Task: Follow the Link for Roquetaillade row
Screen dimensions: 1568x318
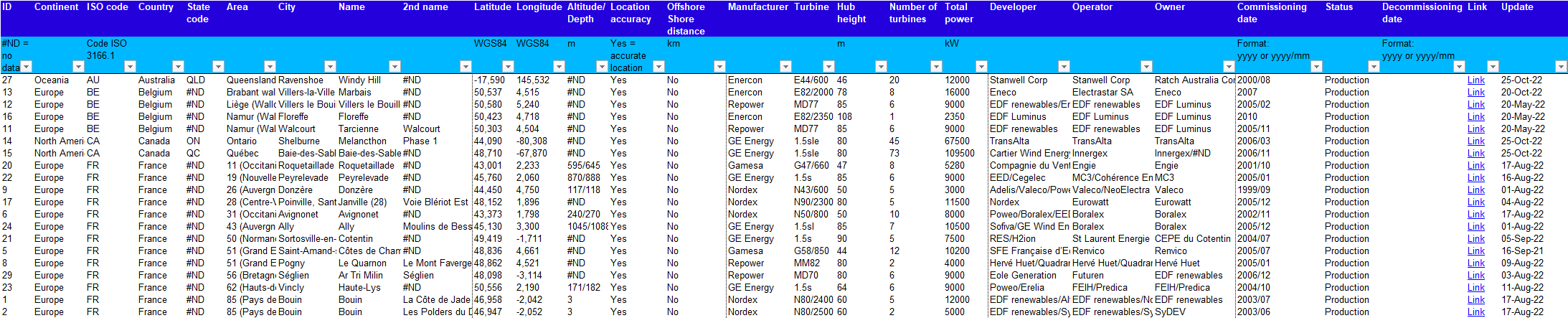Action: click(1475, 166)
